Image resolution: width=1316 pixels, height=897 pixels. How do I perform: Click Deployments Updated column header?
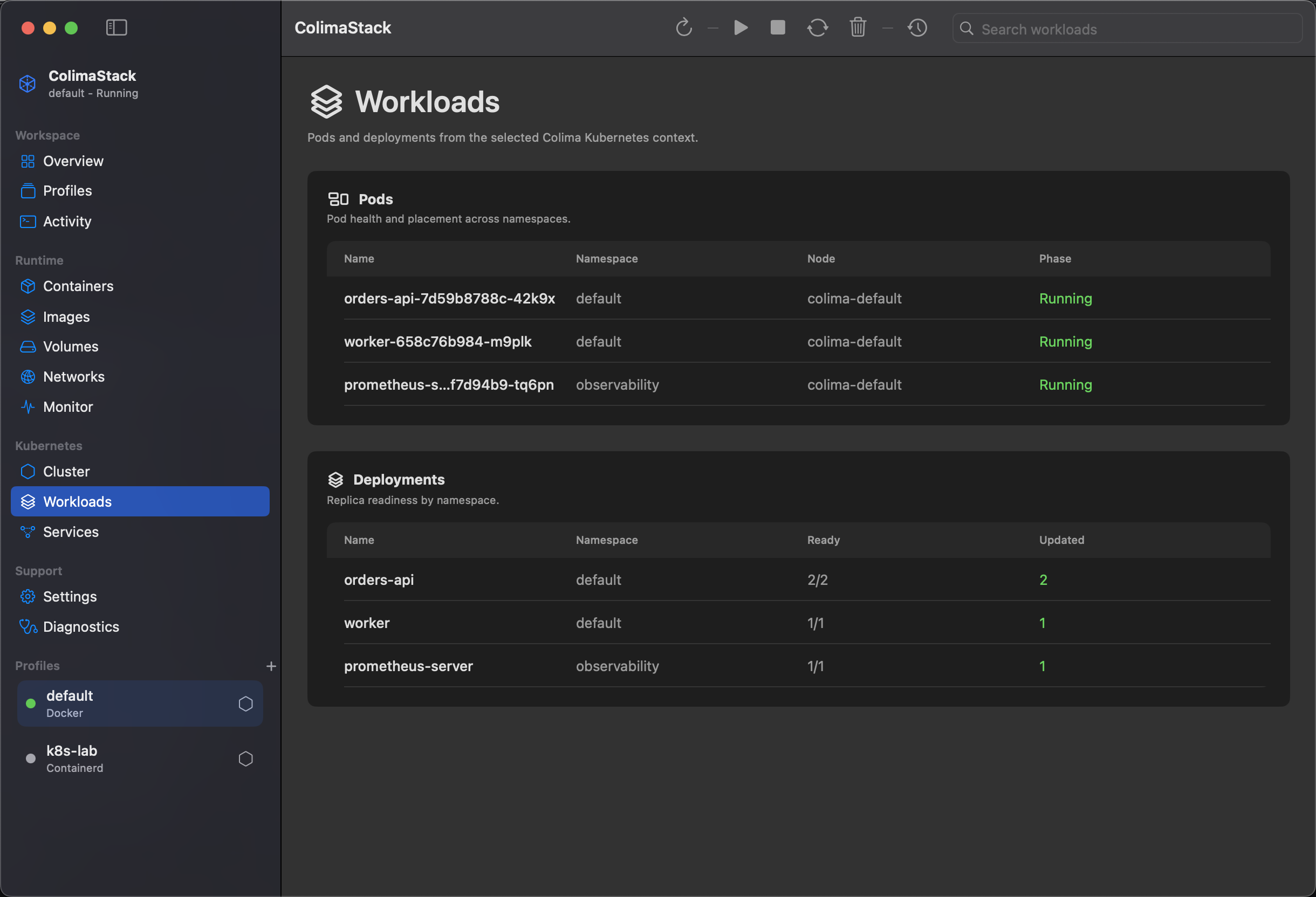click(x=1061, y=540)
